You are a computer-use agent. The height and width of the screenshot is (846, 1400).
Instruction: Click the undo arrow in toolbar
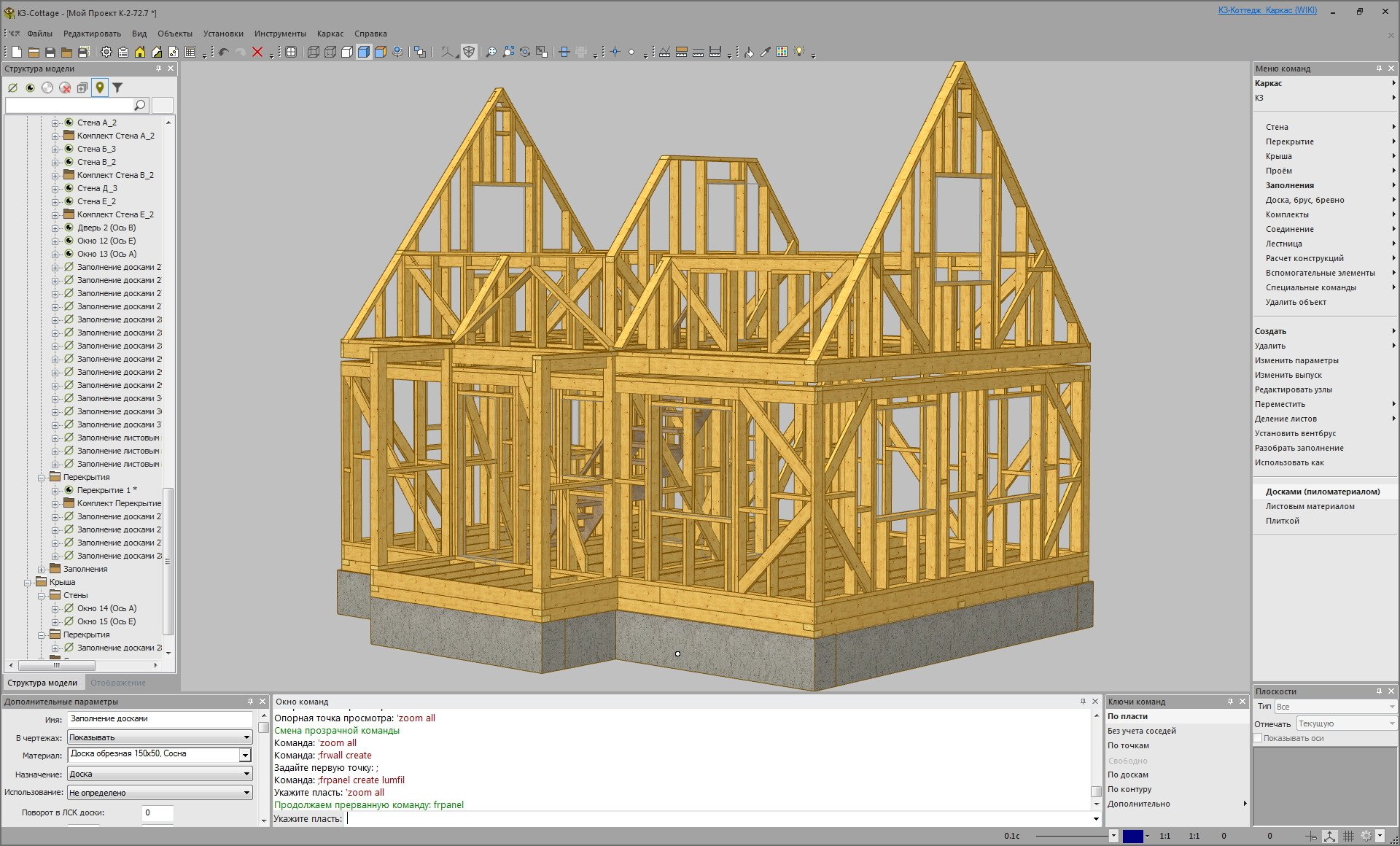pos(224,52)
